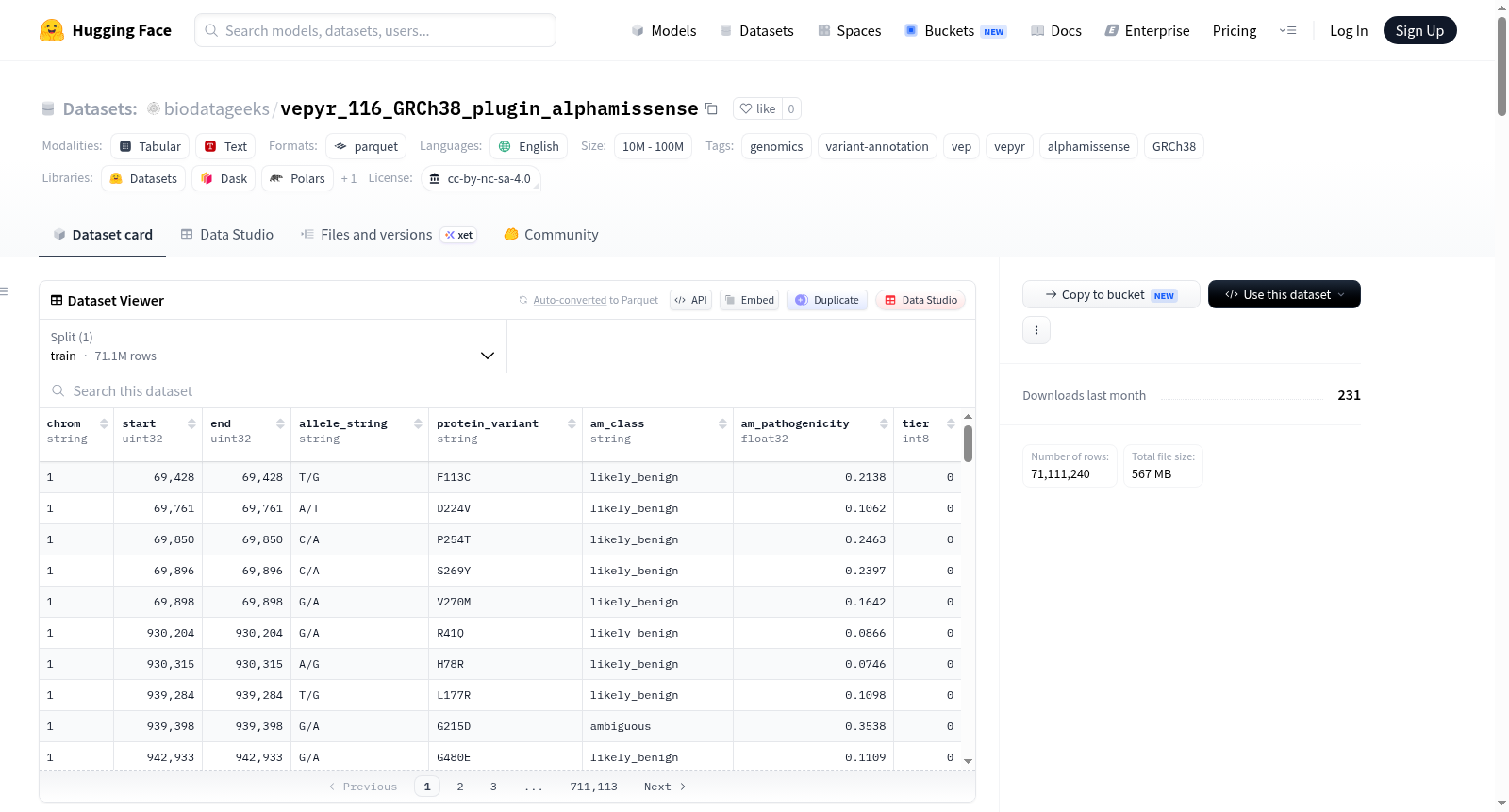Open the cc-by-nc-sa-4.0 license tag
The image size is (1509, 812).
coord(480,178)
